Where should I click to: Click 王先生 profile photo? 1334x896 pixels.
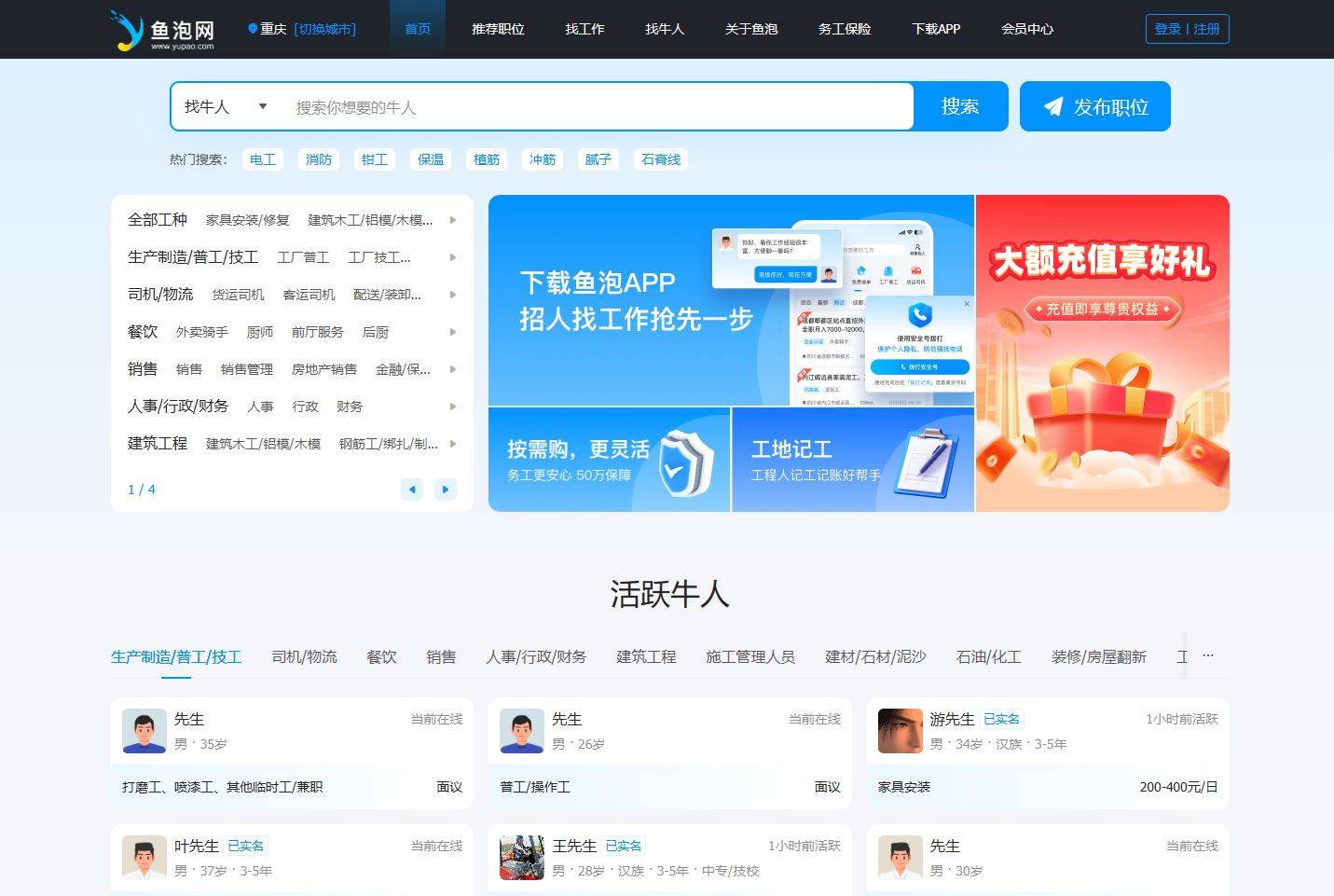[x=522, y=858]
